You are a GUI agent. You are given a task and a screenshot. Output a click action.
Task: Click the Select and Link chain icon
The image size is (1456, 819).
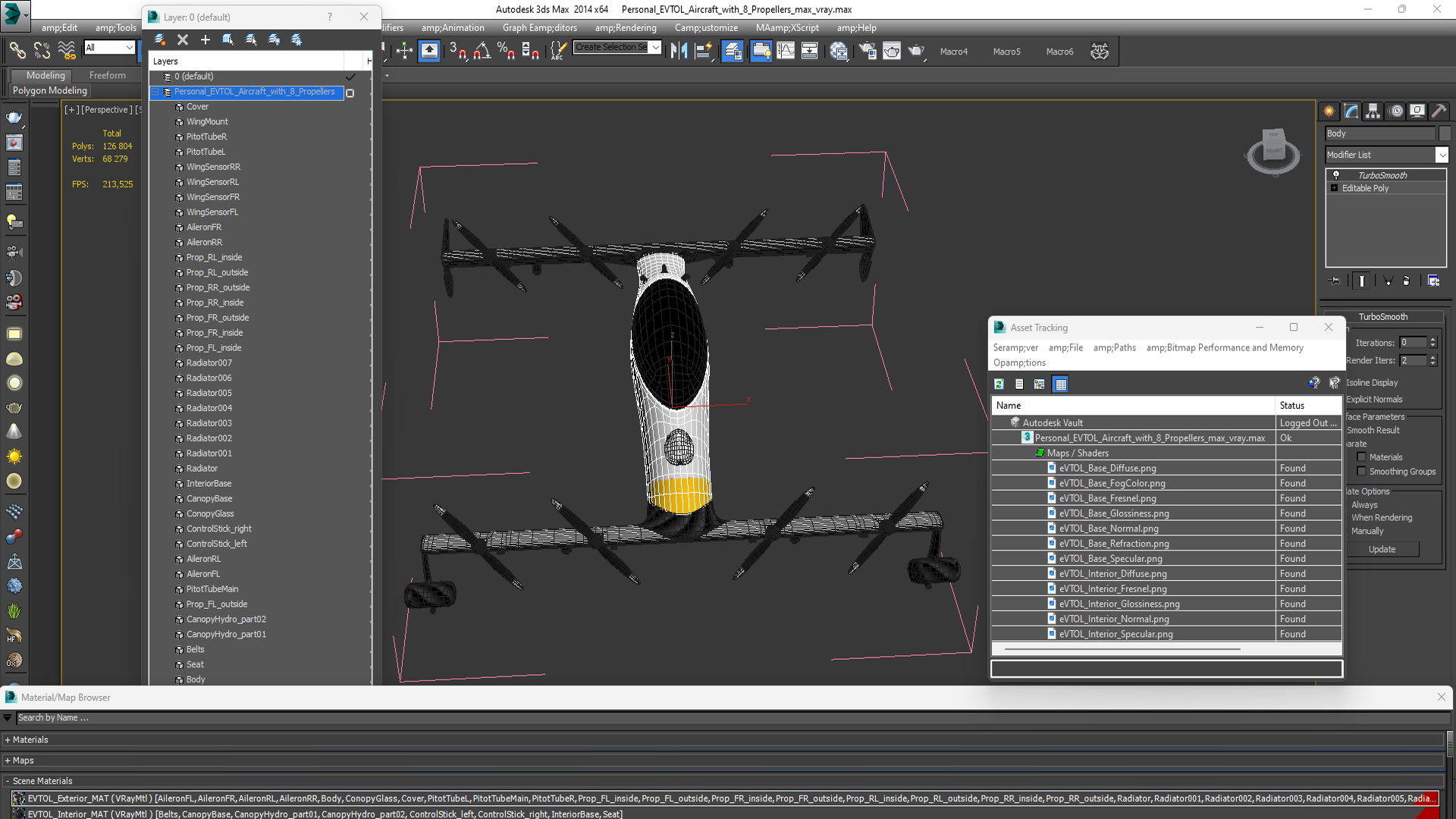[x=17, y=51]
